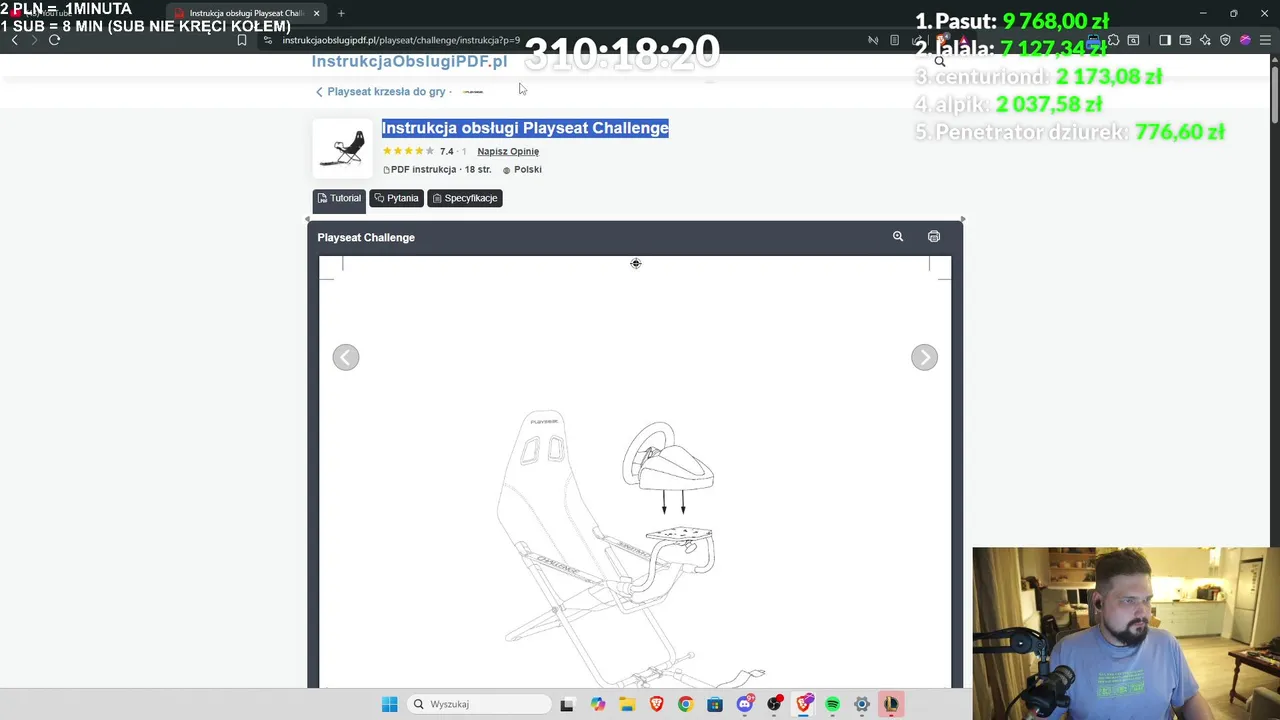Click the browser reload button
This screenshot has width=1280, height=720.
[54, 40]
